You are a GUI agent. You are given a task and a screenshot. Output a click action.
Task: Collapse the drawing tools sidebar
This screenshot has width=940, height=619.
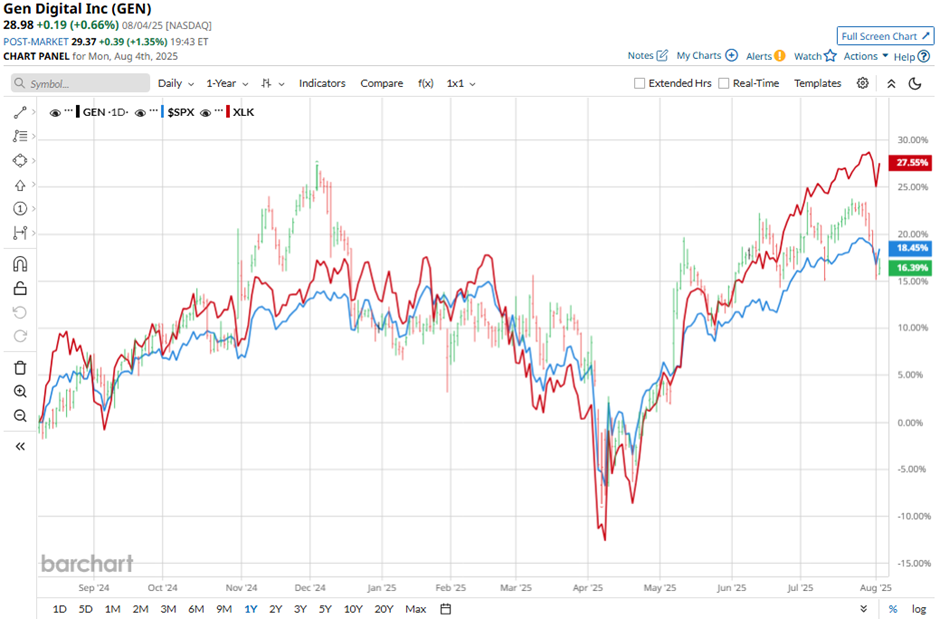(x=20, y=446)
